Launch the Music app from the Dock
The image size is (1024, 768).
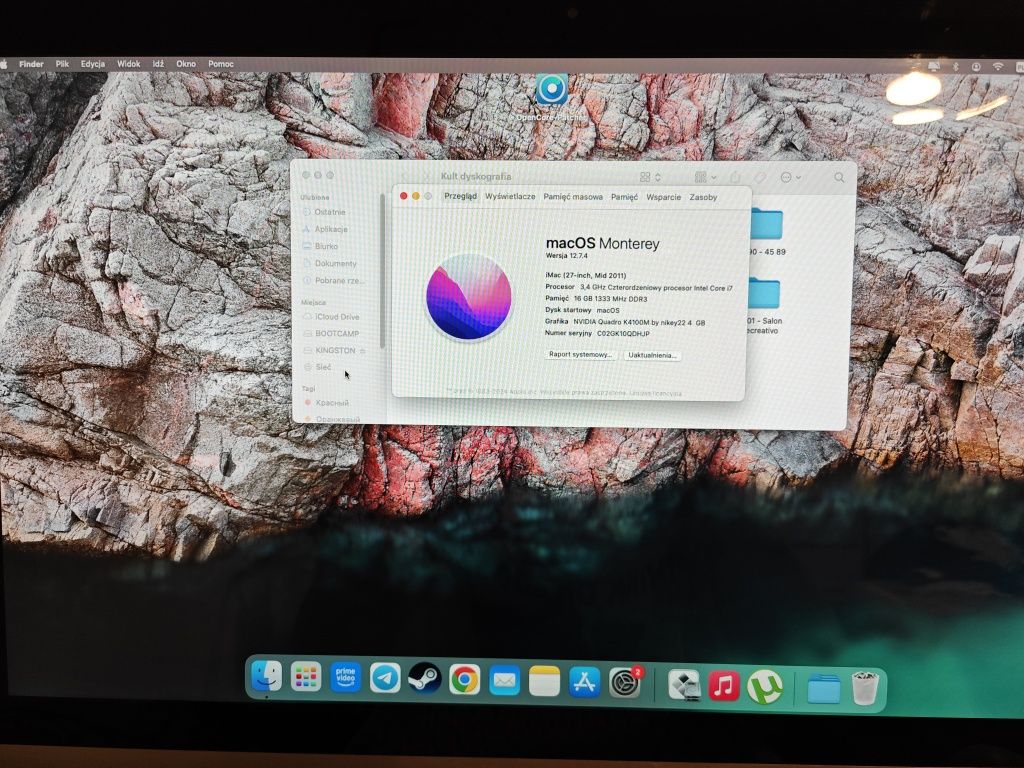pos(724,686)
